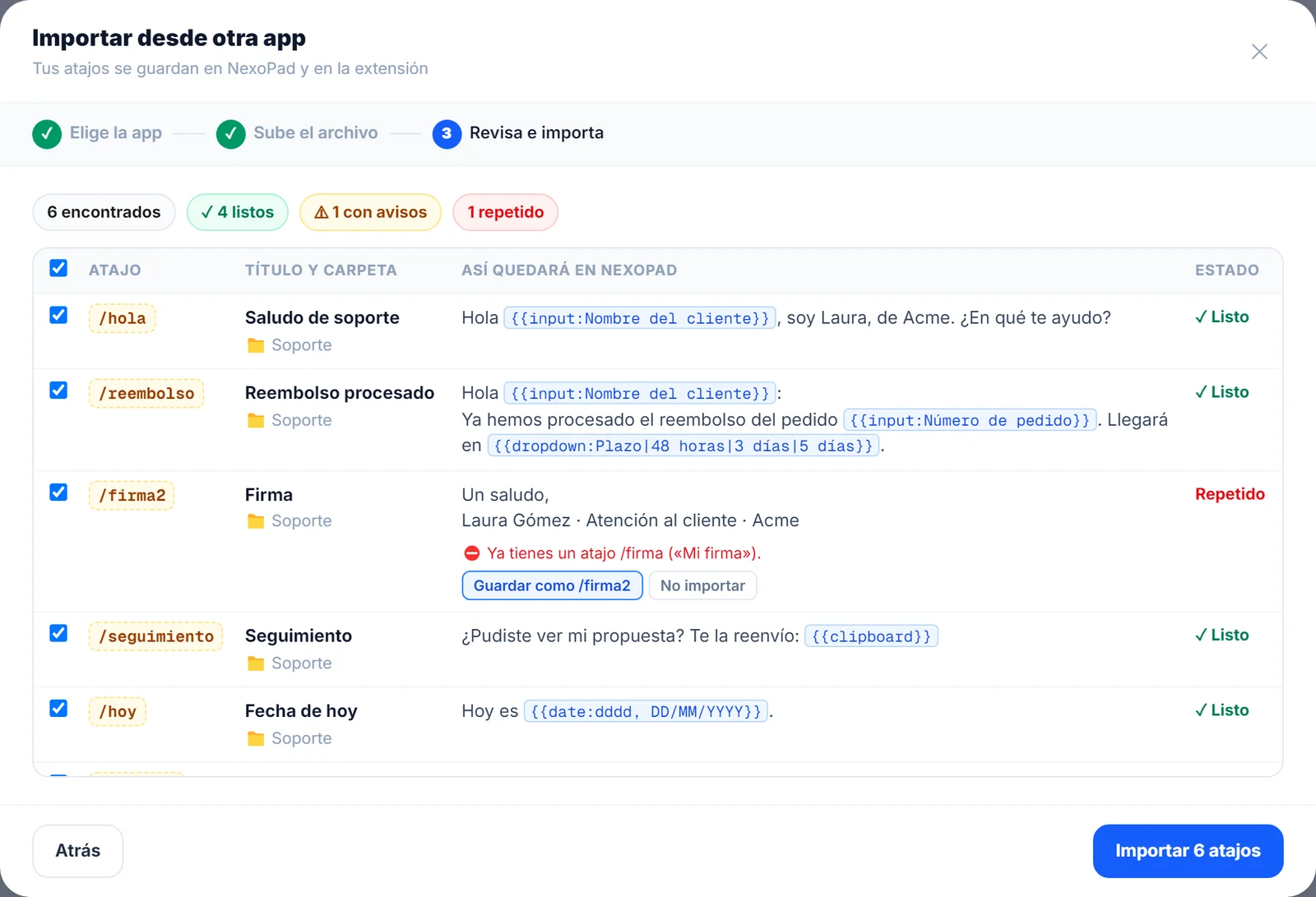
Task: Click the step 3 circle beside Revisa e importa
Action: [x=447, y=133]
